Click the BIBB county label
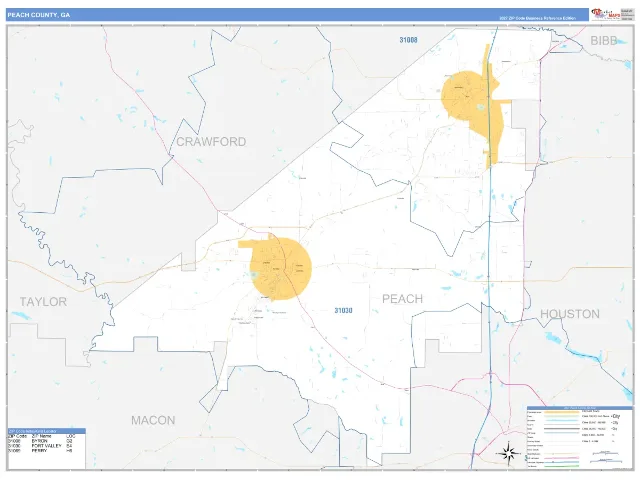Screen dimensions: 640x480 [x=604, y=40]
